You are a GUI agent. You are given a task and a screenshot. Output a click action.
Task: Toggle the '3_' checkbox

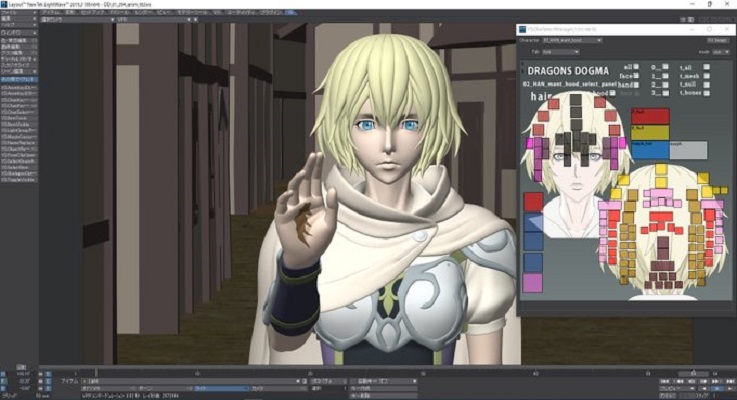click(665, 93)
